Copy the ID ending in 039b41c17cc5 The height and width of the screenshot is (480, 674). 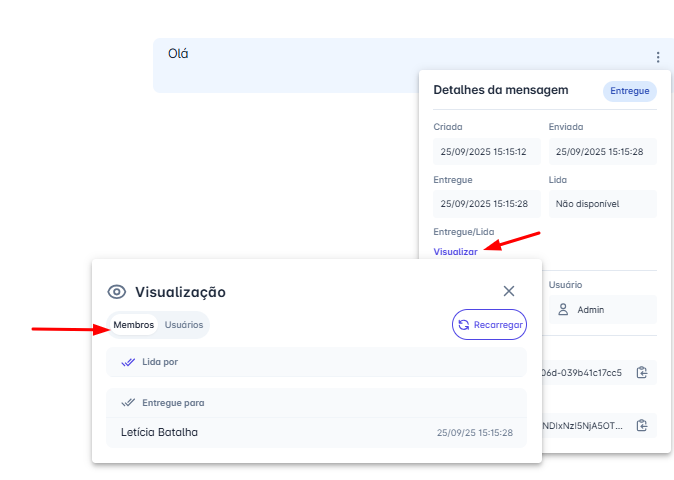[x=642, y=373]
